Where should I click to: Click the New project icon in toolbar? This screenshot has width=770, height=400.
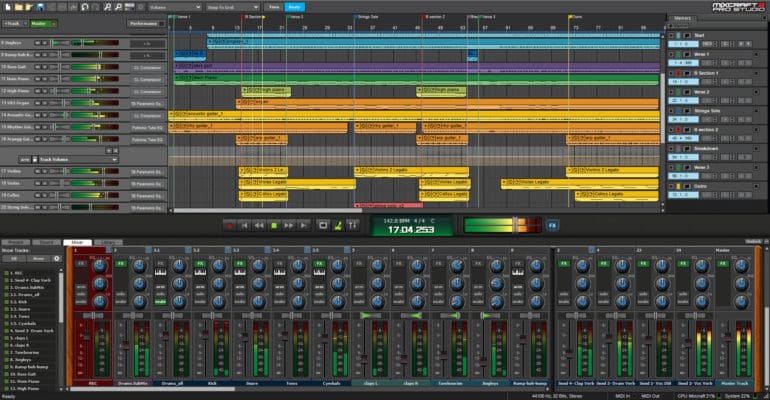pos(7,6)
